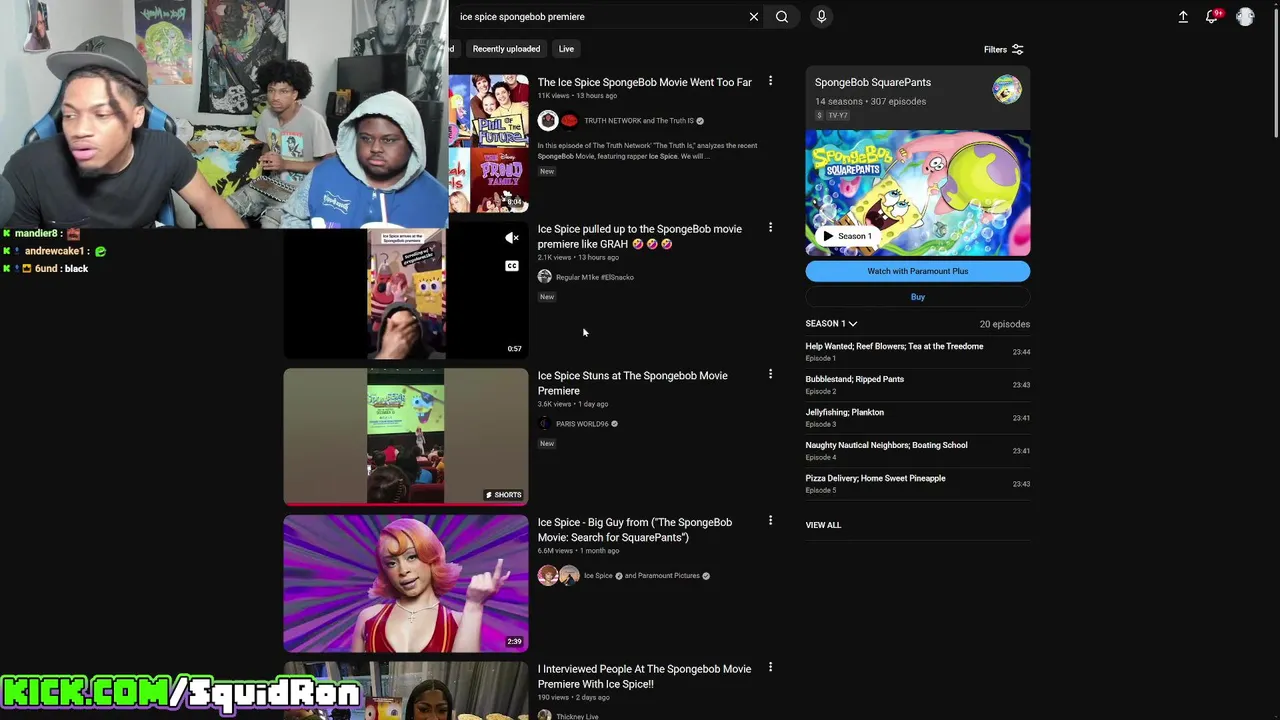The height and width of the screenshot is (720, 1280).
Task: Open the upload icon in the top bar
Action: pos(1183,17)
